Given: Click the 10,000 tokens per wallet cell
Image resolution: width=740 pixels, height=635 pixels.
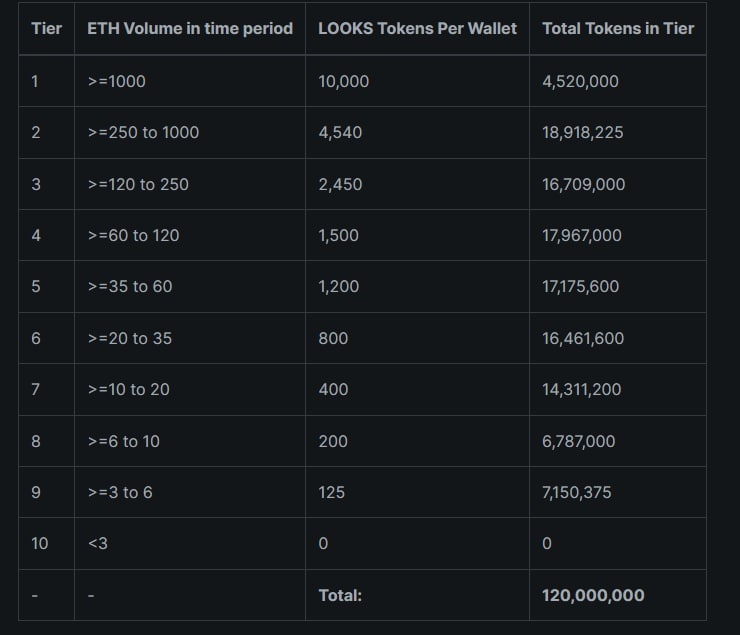Looking at the screenshot, I should (x=417, y=81).
